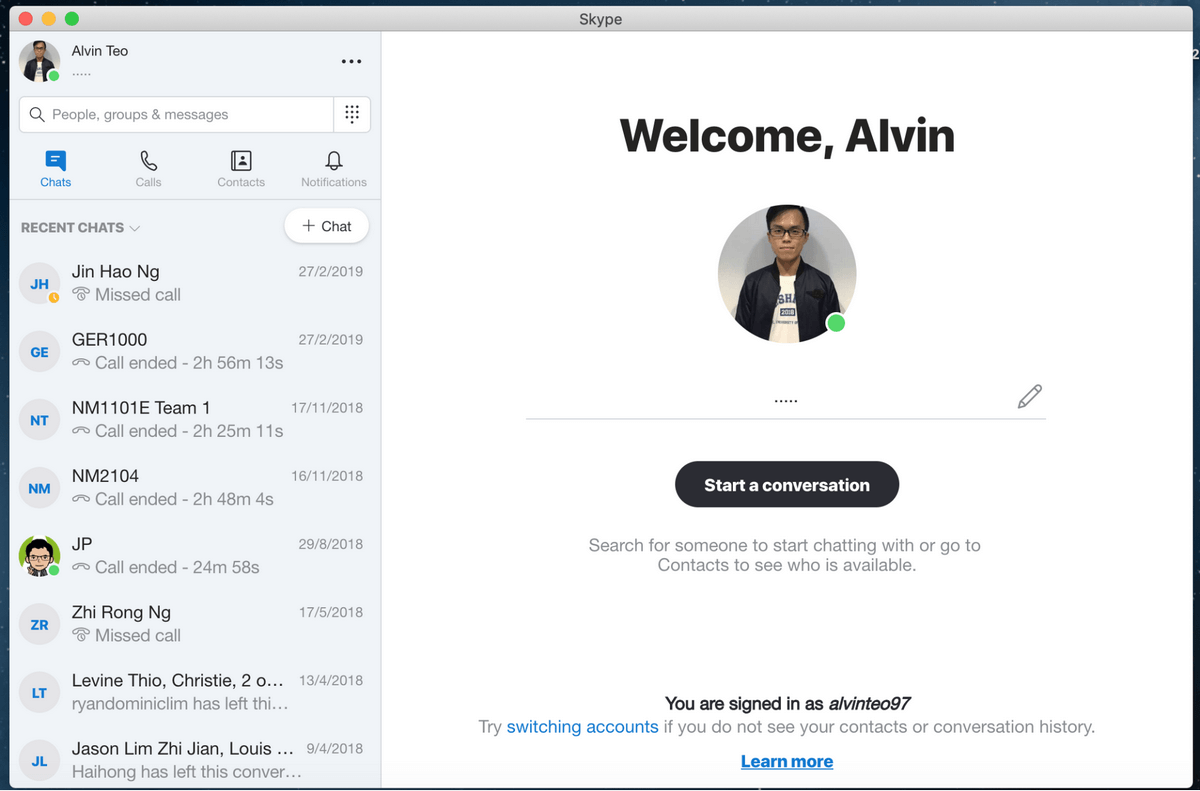Click the Alvin Teo name in sidebar
This screenshot has width=1200, height=791.
click(100, 51)
